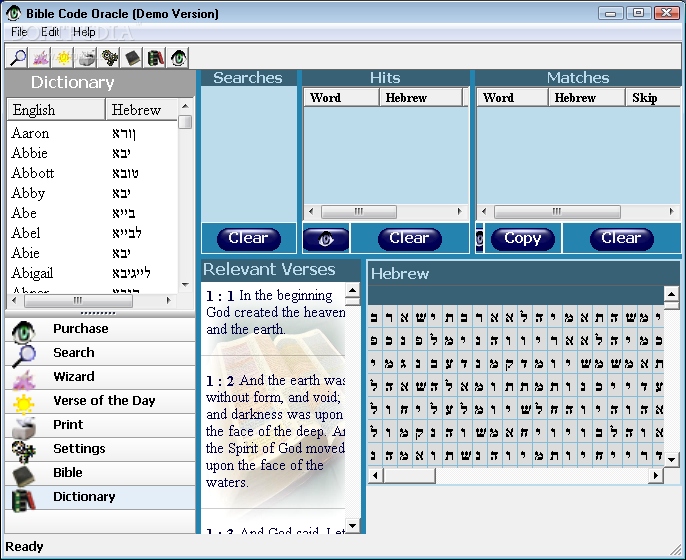Click Matches panel scroll-left arrow
This screenshot has height=560, width=686.
(x=484, y=212)
